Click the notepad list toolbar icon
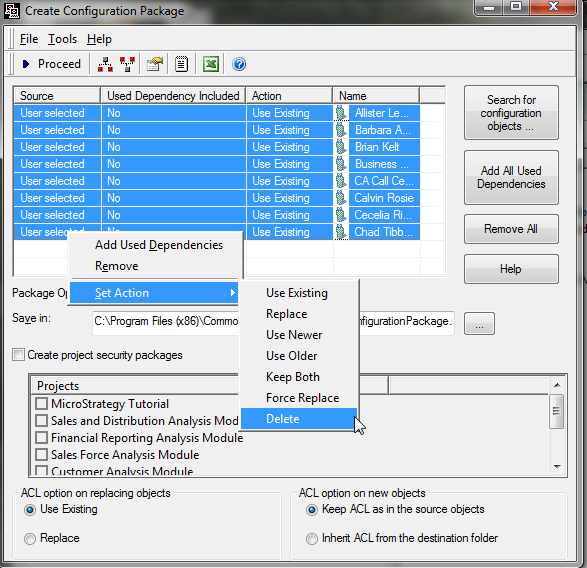The height and width of the screenshot is (568, 587). click(182, 64)
